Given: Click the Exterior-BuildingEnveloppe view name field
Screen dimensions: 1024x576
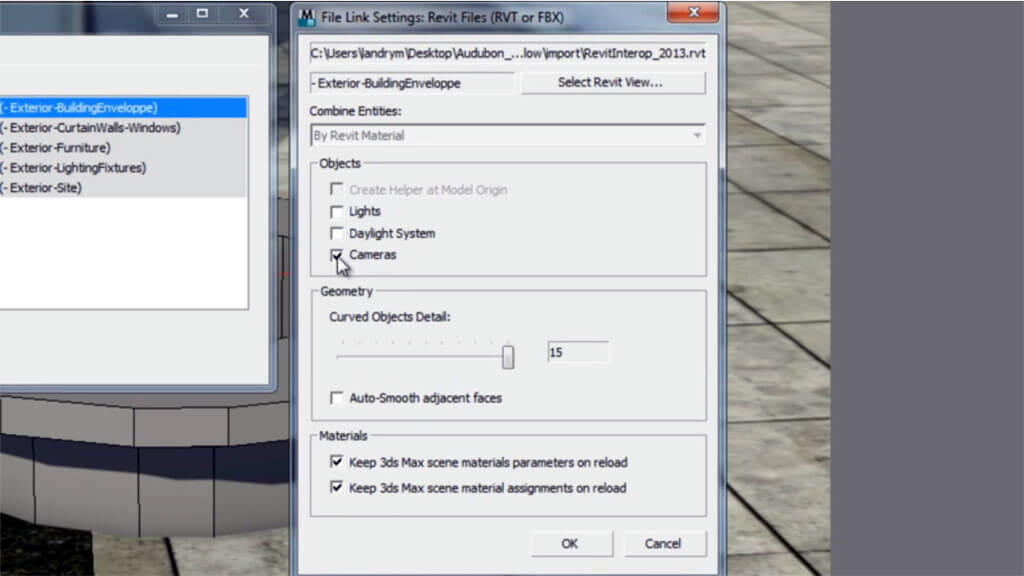Looking at the screenshot, I should coord(412,83).
